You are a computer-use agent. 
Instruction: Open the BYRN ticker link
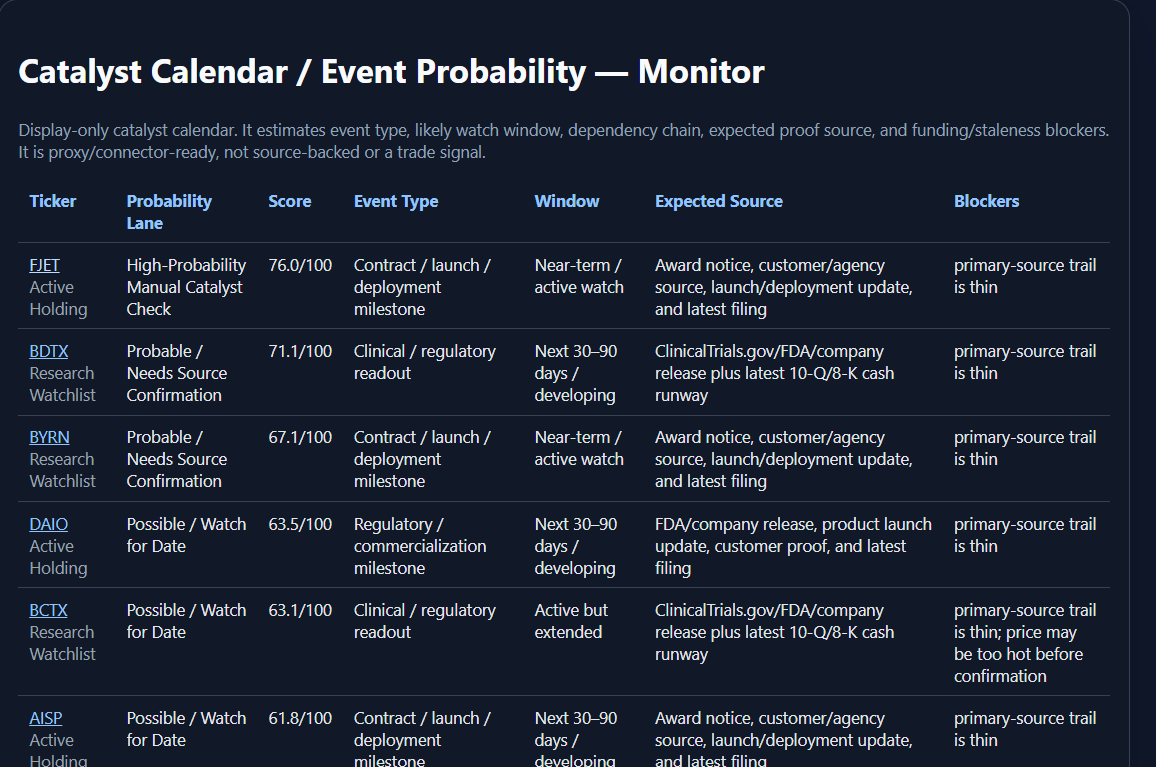coord(49,437)
